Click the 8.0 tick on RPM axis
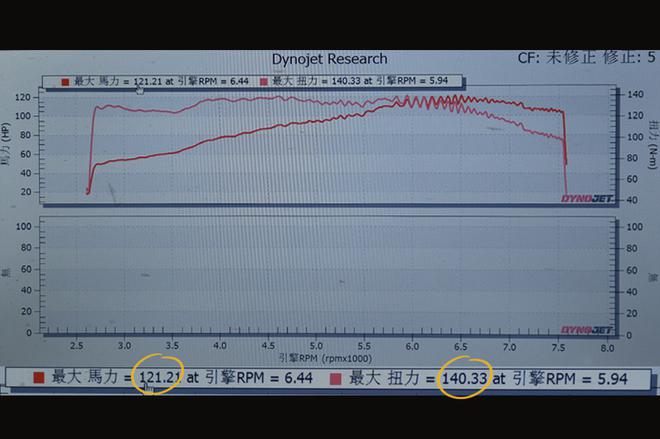The image size is (660, 439). point(607,348)
